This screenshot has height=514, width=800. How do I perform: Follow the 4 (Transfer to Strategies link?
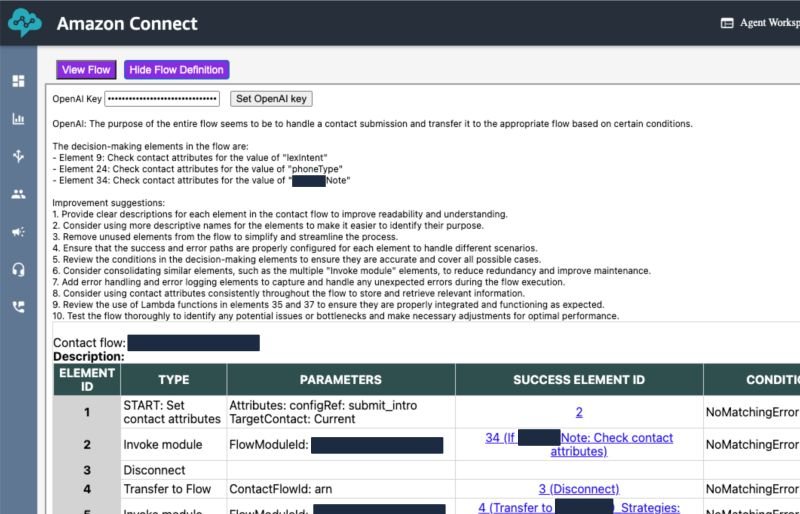[579, 508]
